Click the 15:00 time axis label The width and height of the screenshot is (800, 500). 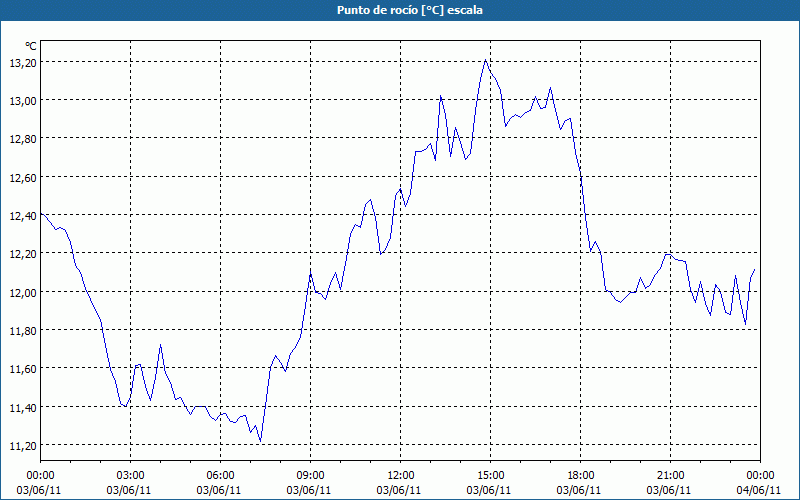pyautogui.click(x=491, y=475)
